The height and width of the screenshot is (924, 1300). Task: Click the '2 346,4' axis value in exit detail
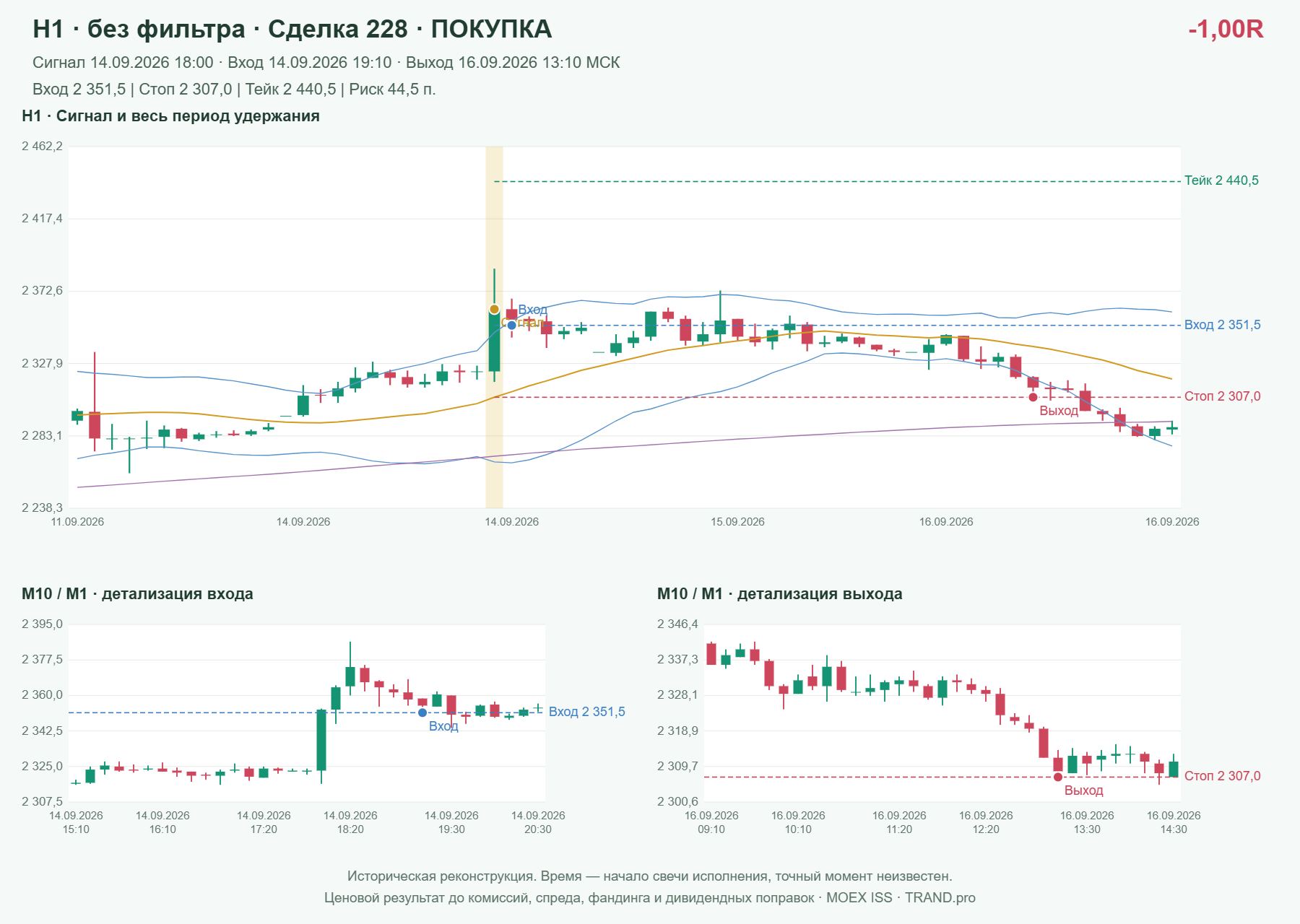coord(677,624)
